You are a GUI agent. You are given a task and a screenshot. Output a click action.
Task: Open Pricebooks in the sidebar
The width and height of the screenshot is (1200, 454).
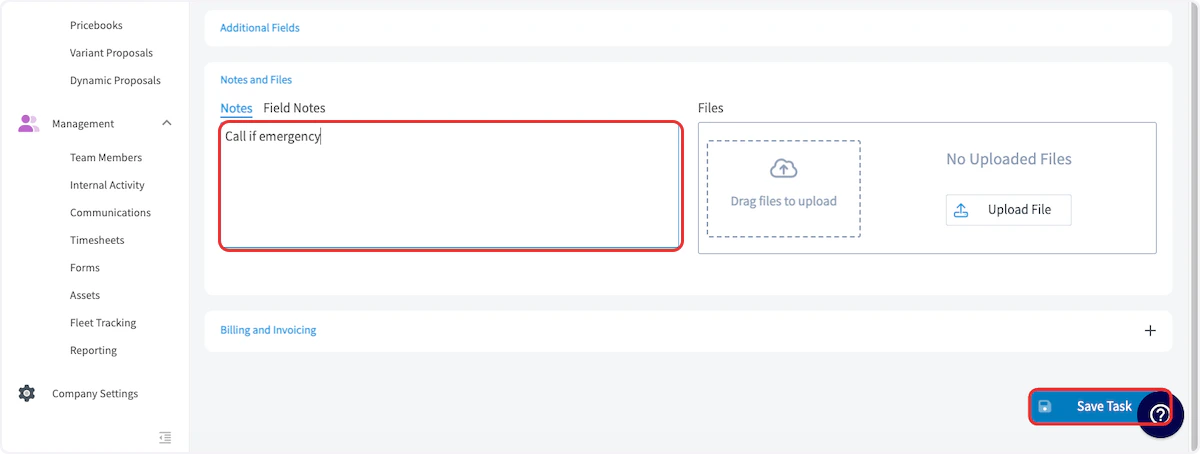96,25
